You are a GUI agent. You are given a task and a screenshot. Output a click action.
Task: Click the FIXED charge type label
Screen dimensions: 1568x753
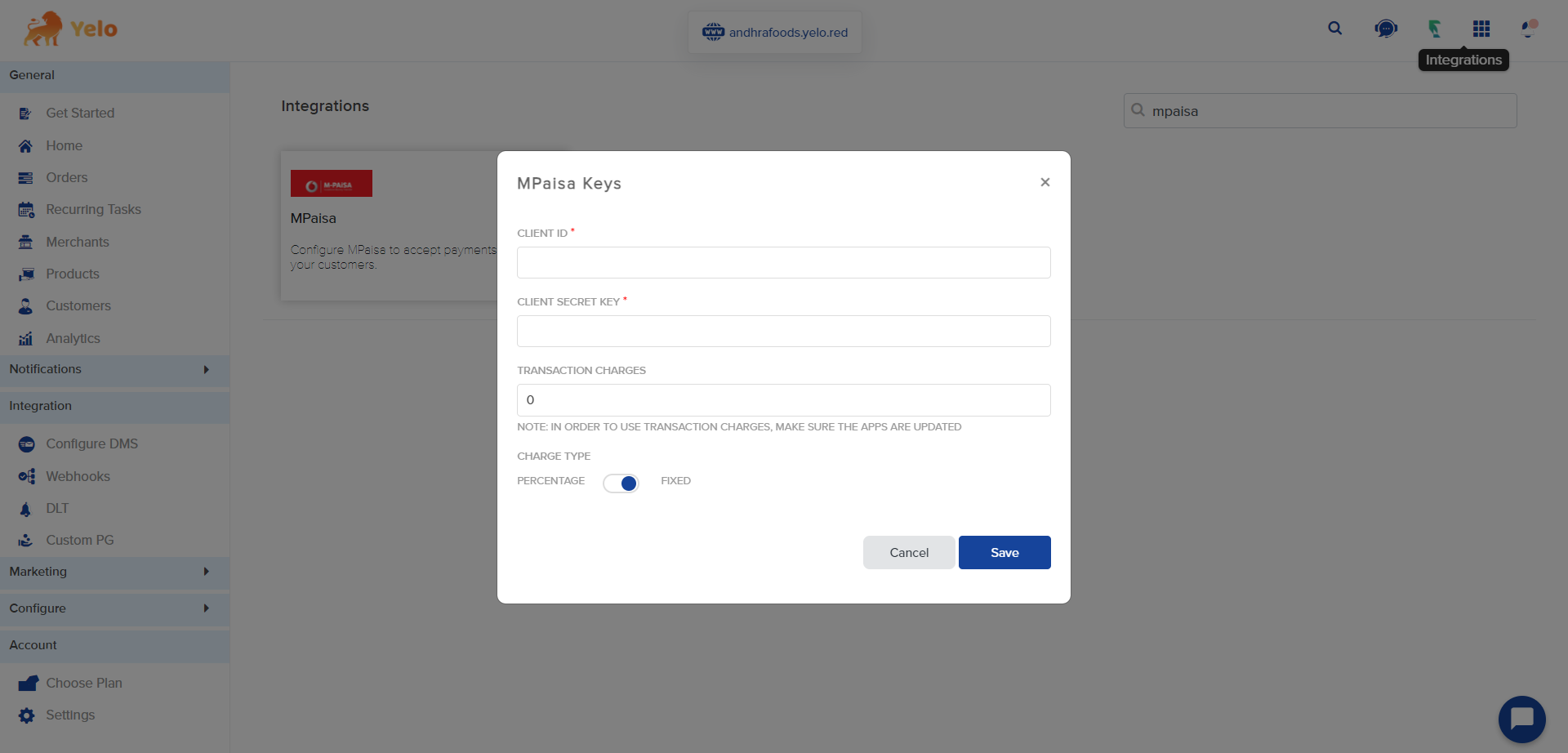pos(676,481)
